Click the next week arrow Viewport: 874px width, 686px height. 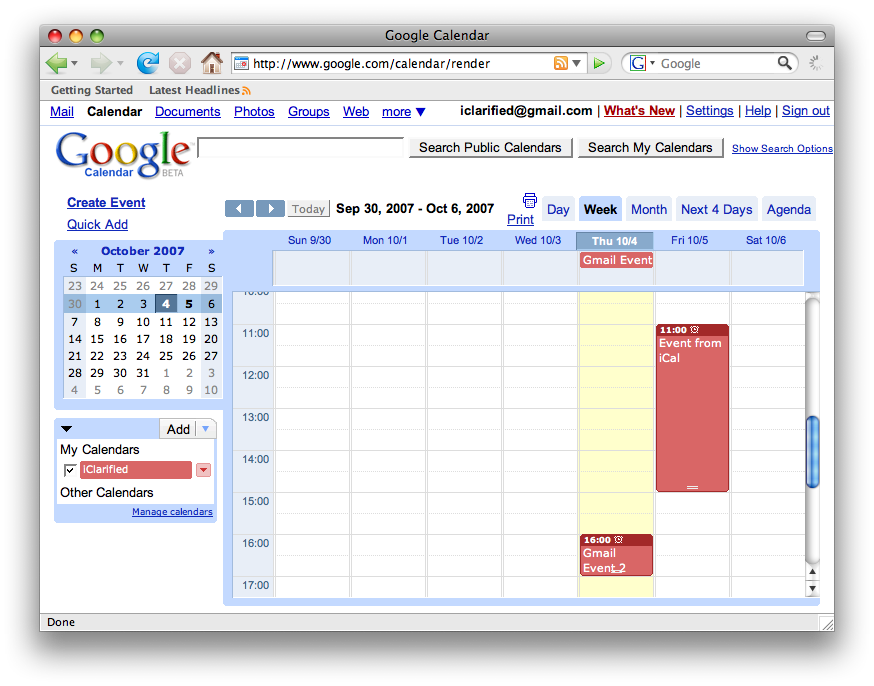[270, 208]
